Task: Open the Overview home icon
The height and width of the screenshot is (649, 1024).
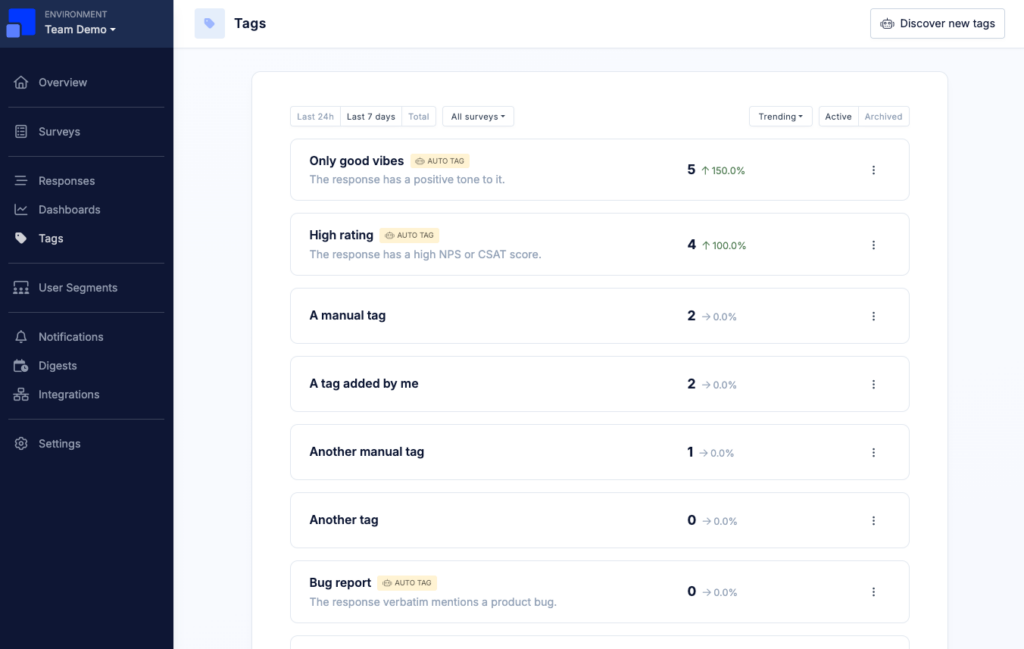Action: tap(21, 82)
